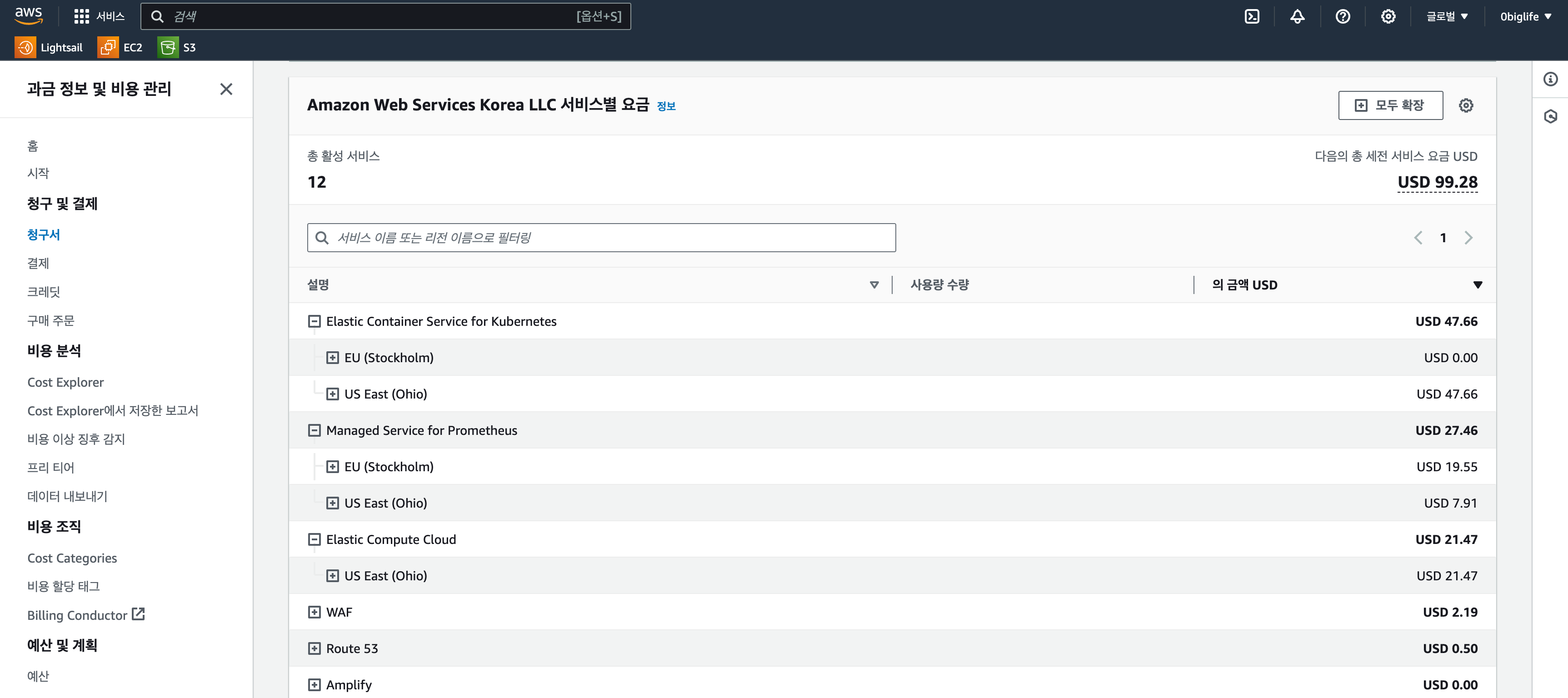Expand US East (Ohio) with USD 47.66

(332, 394)
